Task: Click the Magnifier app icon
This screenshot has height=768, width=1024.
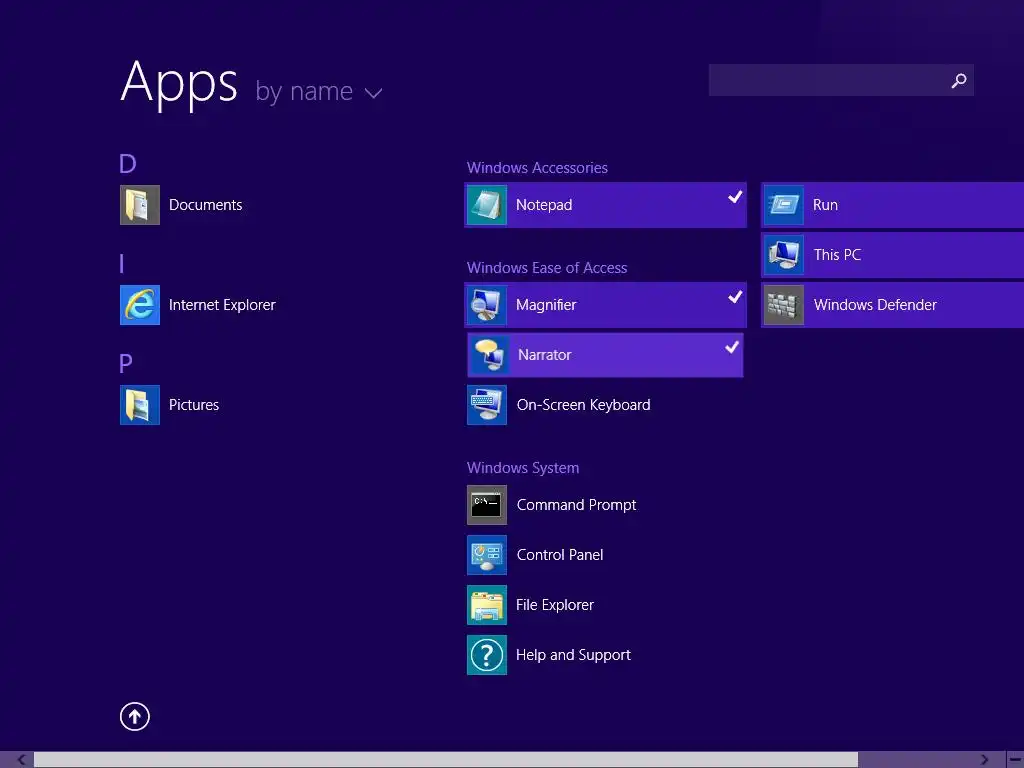Action: pyautogui.click(x=487, y=305)
